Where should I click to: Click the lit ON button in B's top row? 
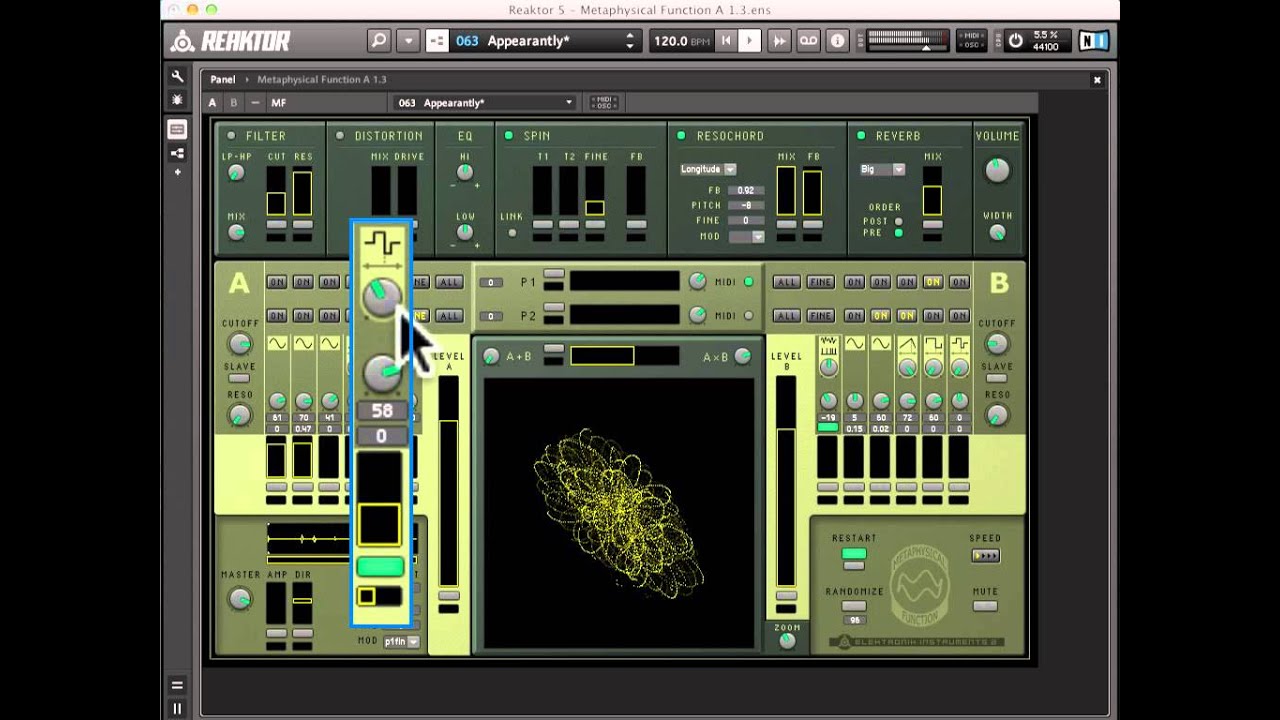[x=933, y=282]
